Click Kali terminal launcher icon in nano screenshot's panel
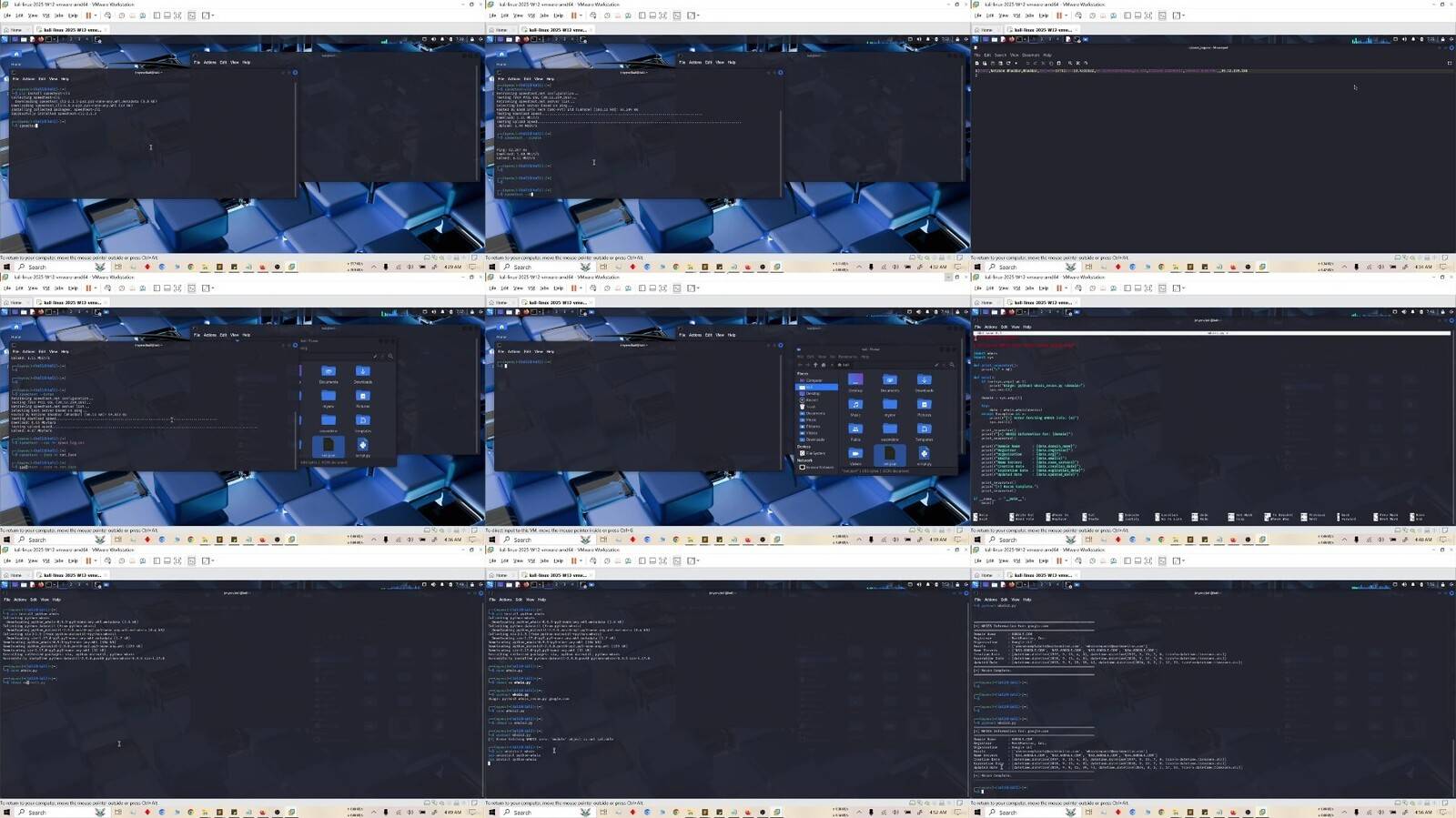The height and width of the screenshot is (818, 1456). [1019, 312]
